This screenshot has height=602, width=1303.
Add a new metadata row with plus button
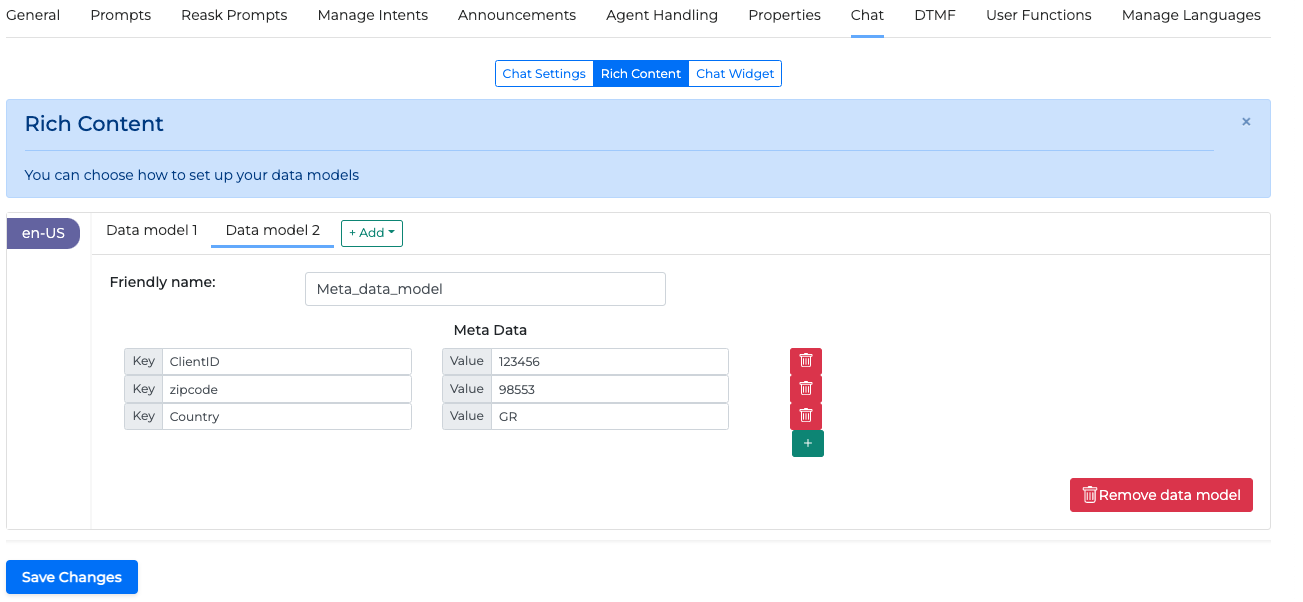(807, 443)
